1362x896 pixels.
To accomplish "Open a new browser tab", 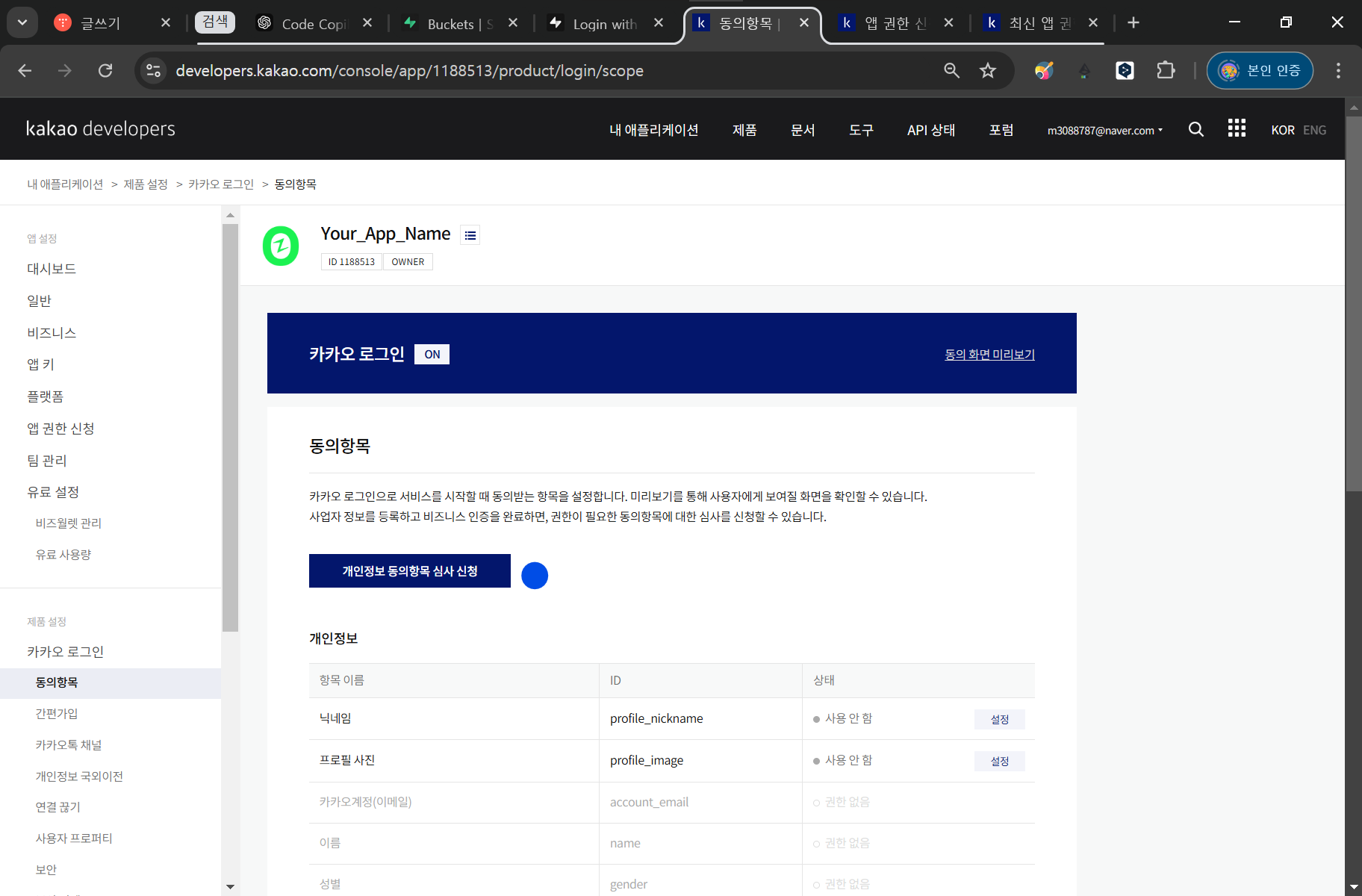I will [1134, 22].
